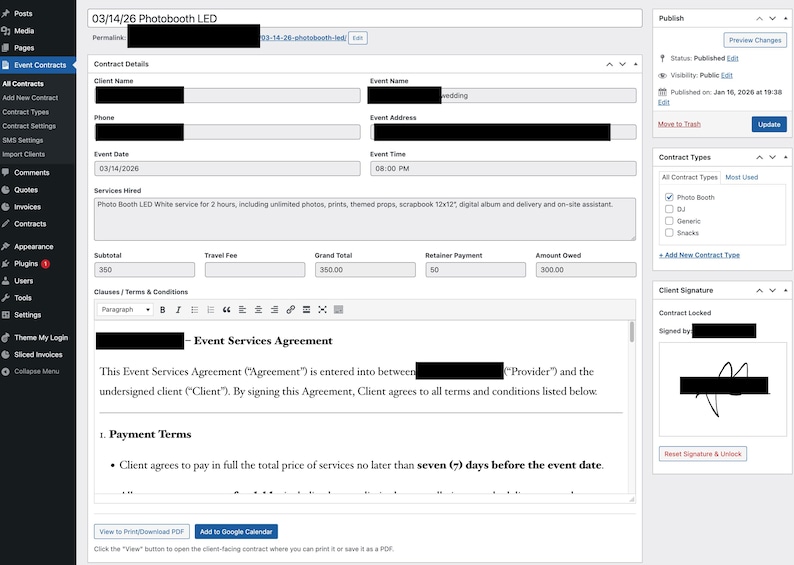
Task: Align text left in editor
Action: point(243,310)
